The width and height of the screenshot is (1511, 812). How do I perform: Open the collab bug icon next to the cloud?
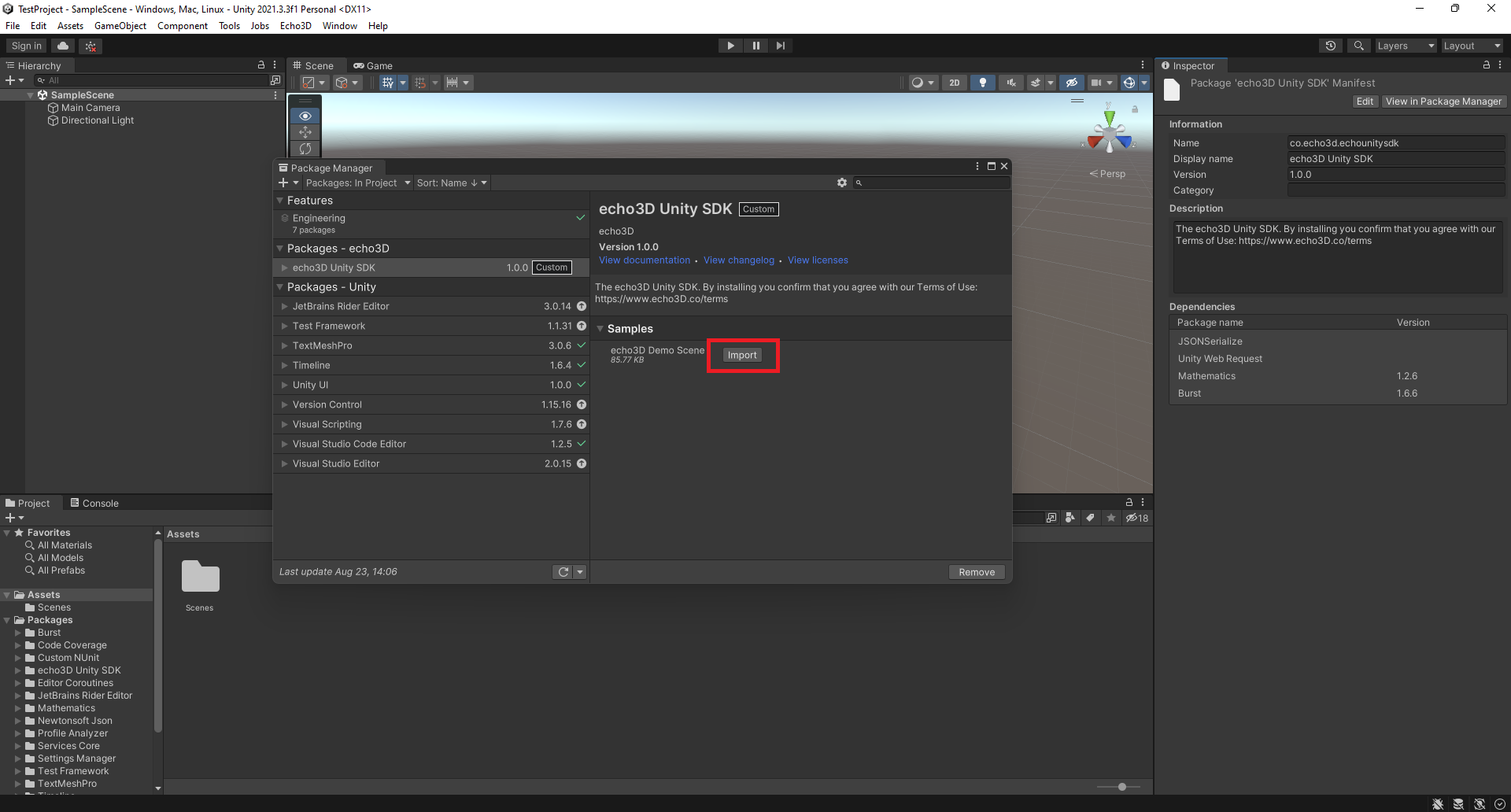[x=91, y=46]
